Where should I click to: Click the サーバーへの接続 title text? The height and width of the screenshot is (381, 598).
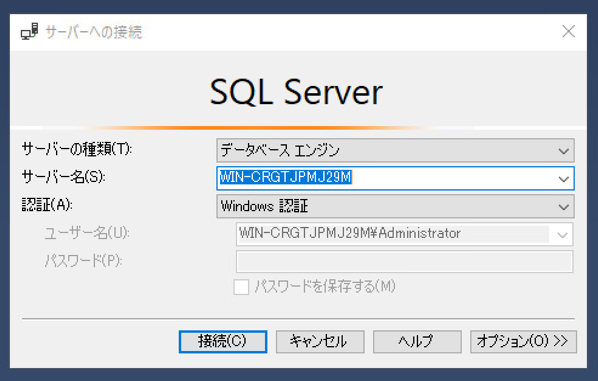(94, 32)
